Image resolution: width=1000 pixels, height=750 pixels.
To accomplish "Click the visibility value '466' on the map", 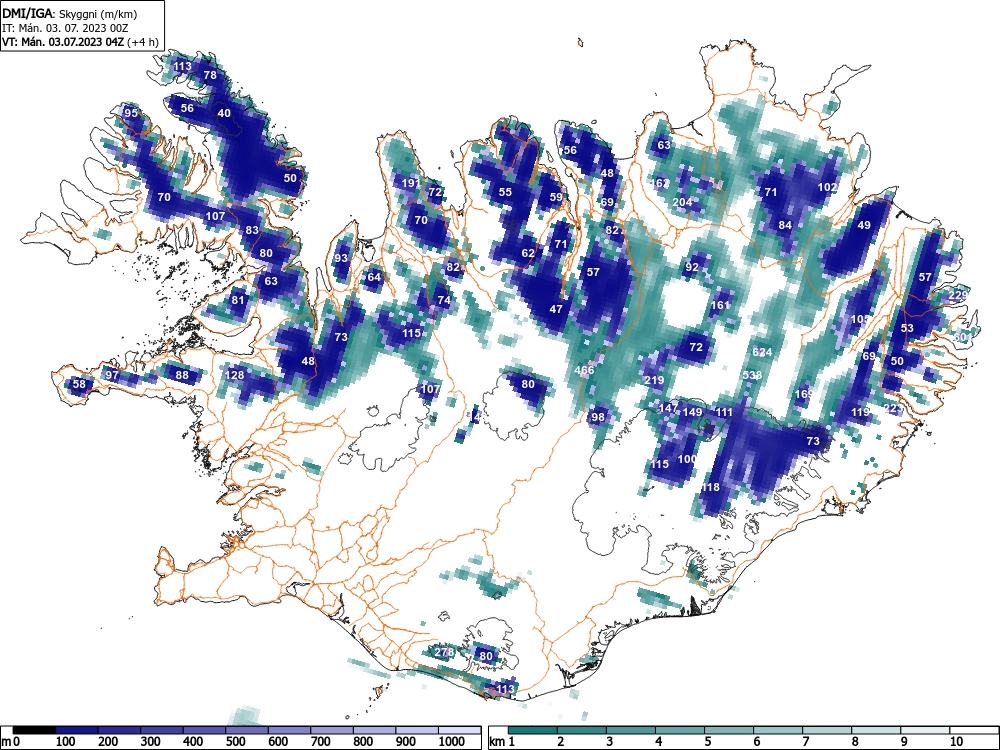I will (584, 370).
